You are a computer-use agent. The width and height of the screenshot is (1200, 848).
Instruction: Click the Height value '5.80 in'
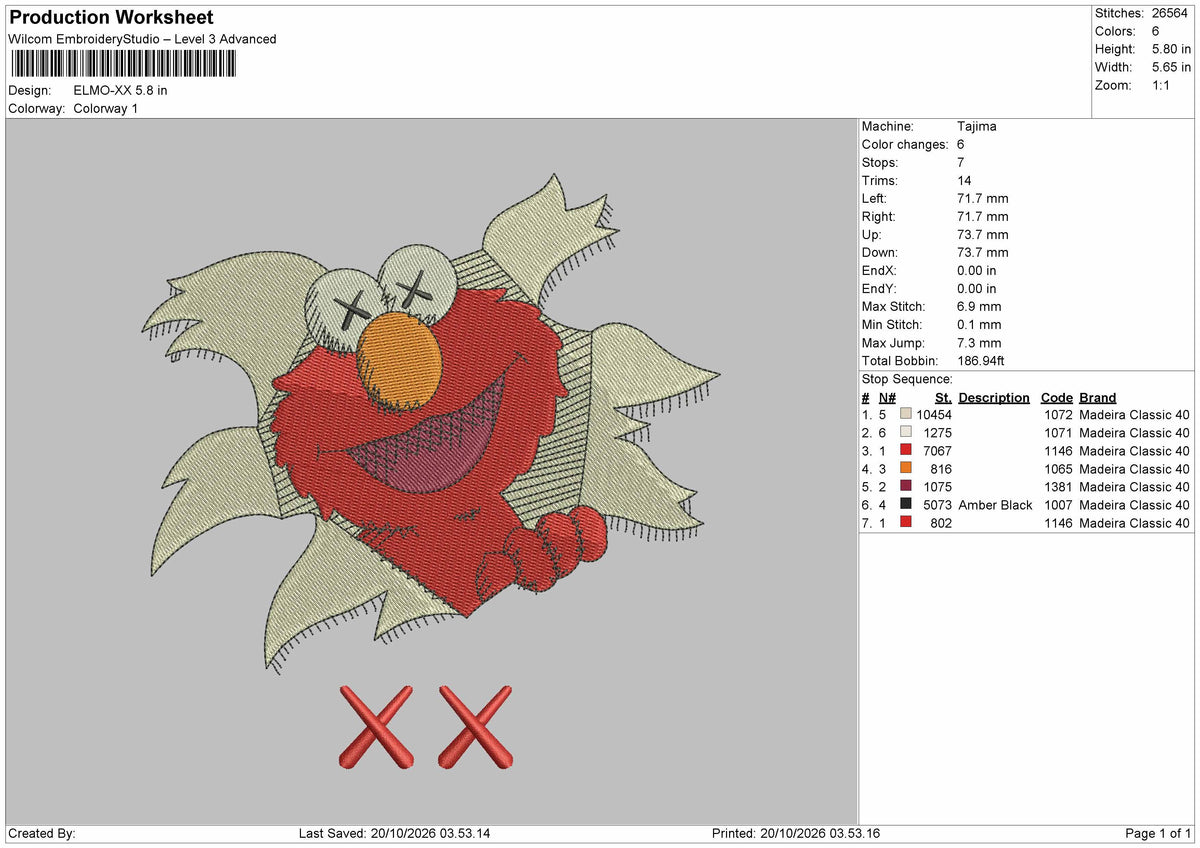click(1170, 49)
